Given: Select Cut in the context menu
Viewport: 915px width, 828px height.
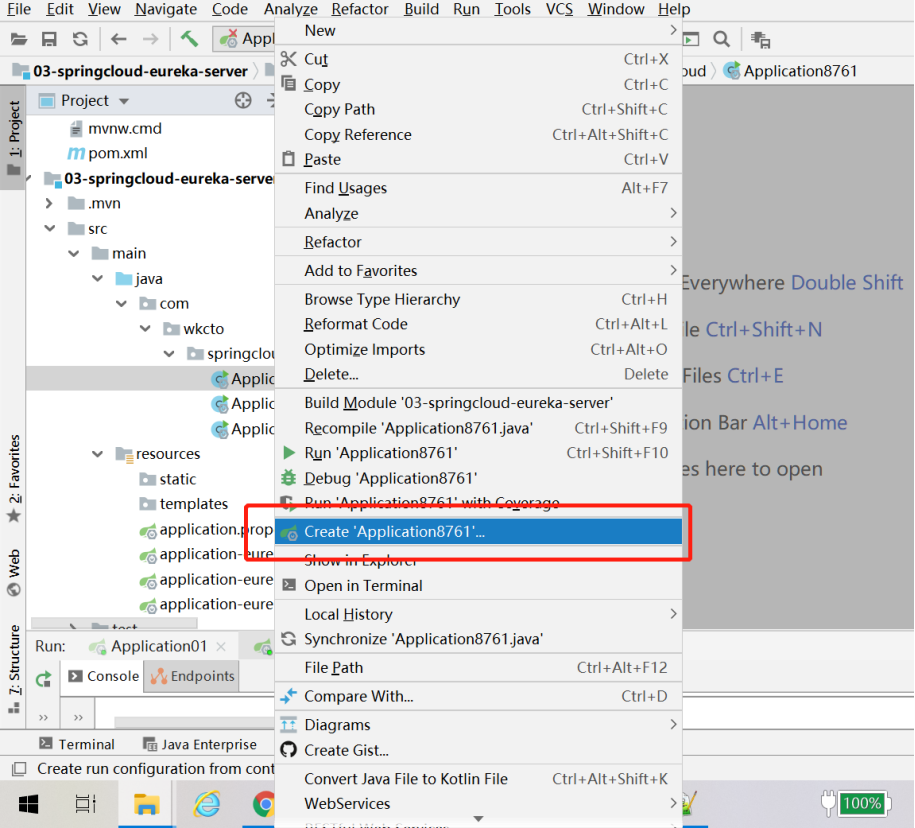Looking at the screenshot, I should (x=478, y=59).
